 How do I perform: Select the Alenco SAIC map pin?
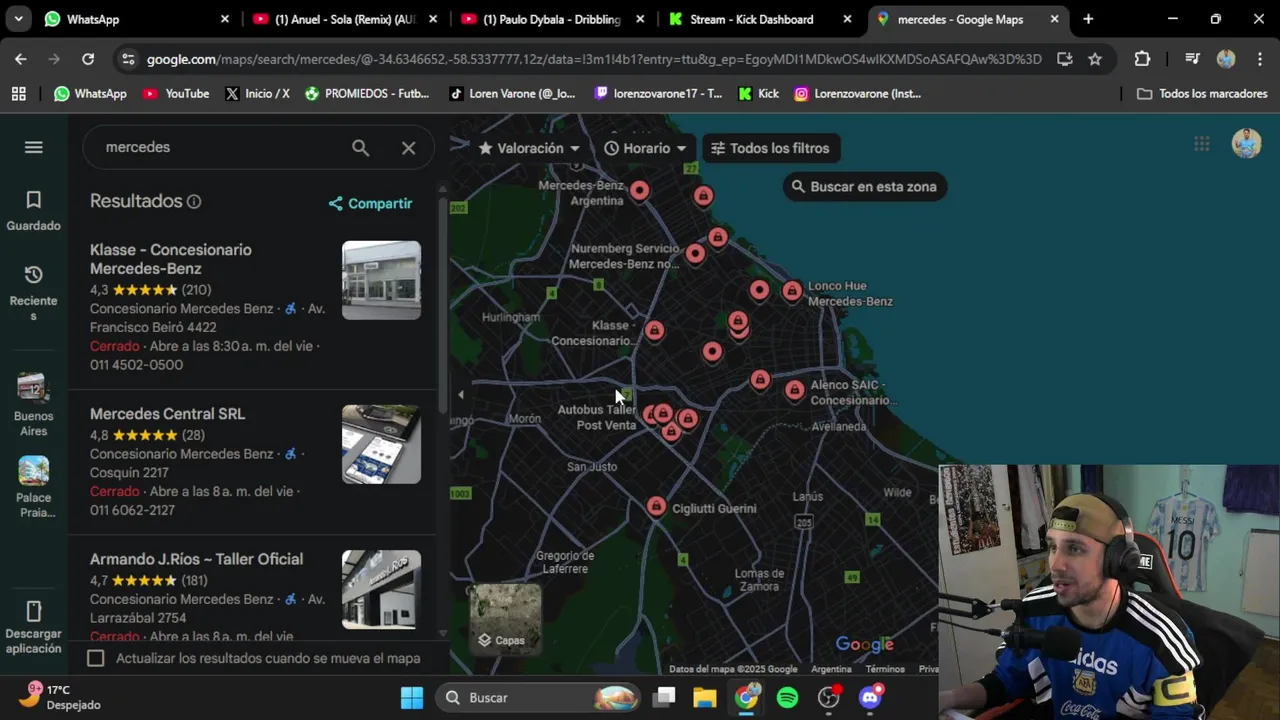pos(794,390)
